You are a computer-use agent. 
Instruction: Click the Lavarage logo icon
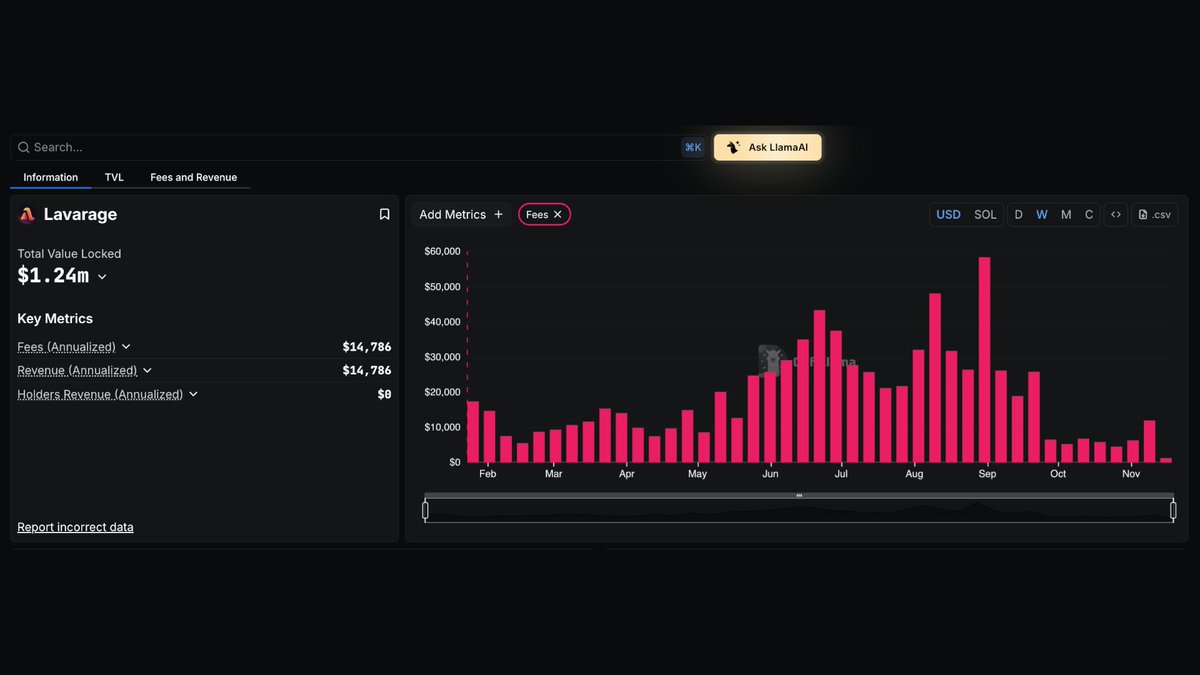pyautogui.click(x=27, y=215)
